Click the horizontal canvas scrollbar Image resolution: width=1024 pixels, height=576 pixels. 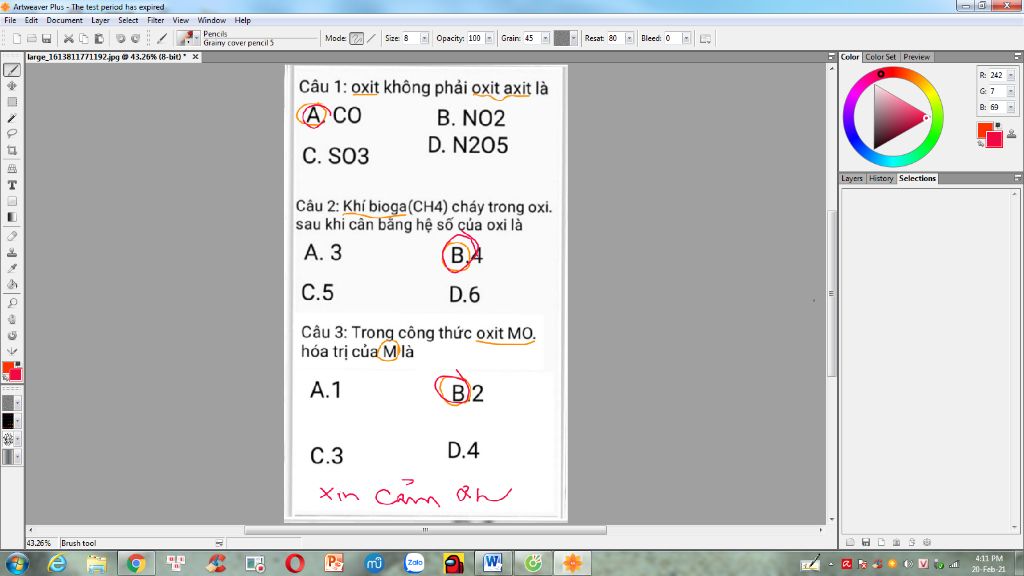point(425,530)
